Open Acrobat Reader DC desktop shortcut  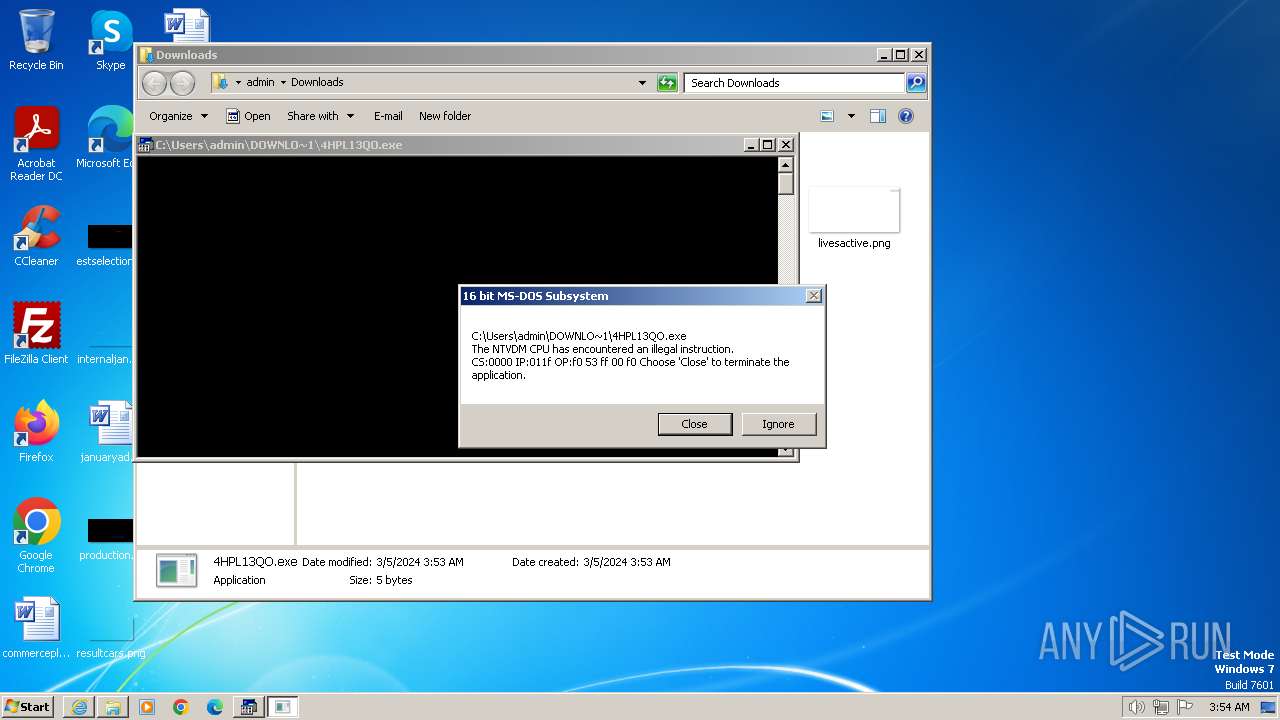pos(36,143)
